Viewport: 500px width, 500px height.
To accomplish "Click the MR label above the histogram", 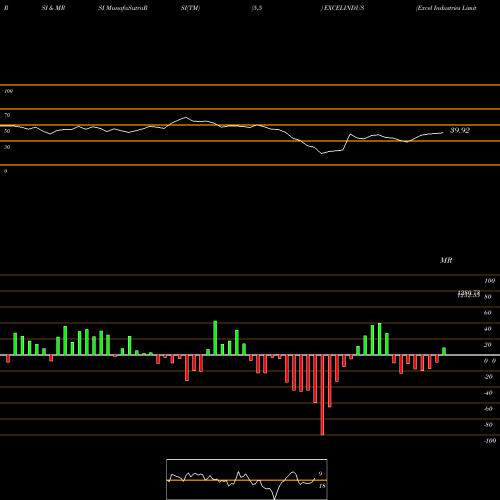I will tap(446, 260).
